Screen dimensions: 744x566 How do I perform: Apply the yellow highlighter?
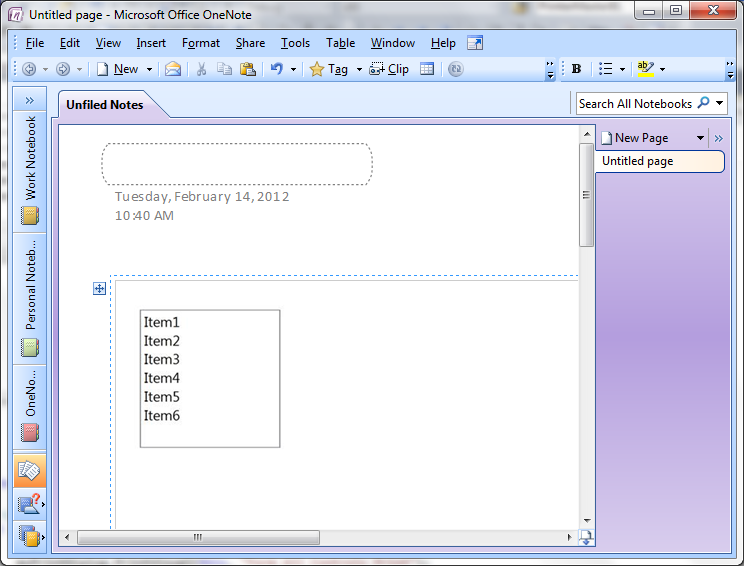[646, 69]
